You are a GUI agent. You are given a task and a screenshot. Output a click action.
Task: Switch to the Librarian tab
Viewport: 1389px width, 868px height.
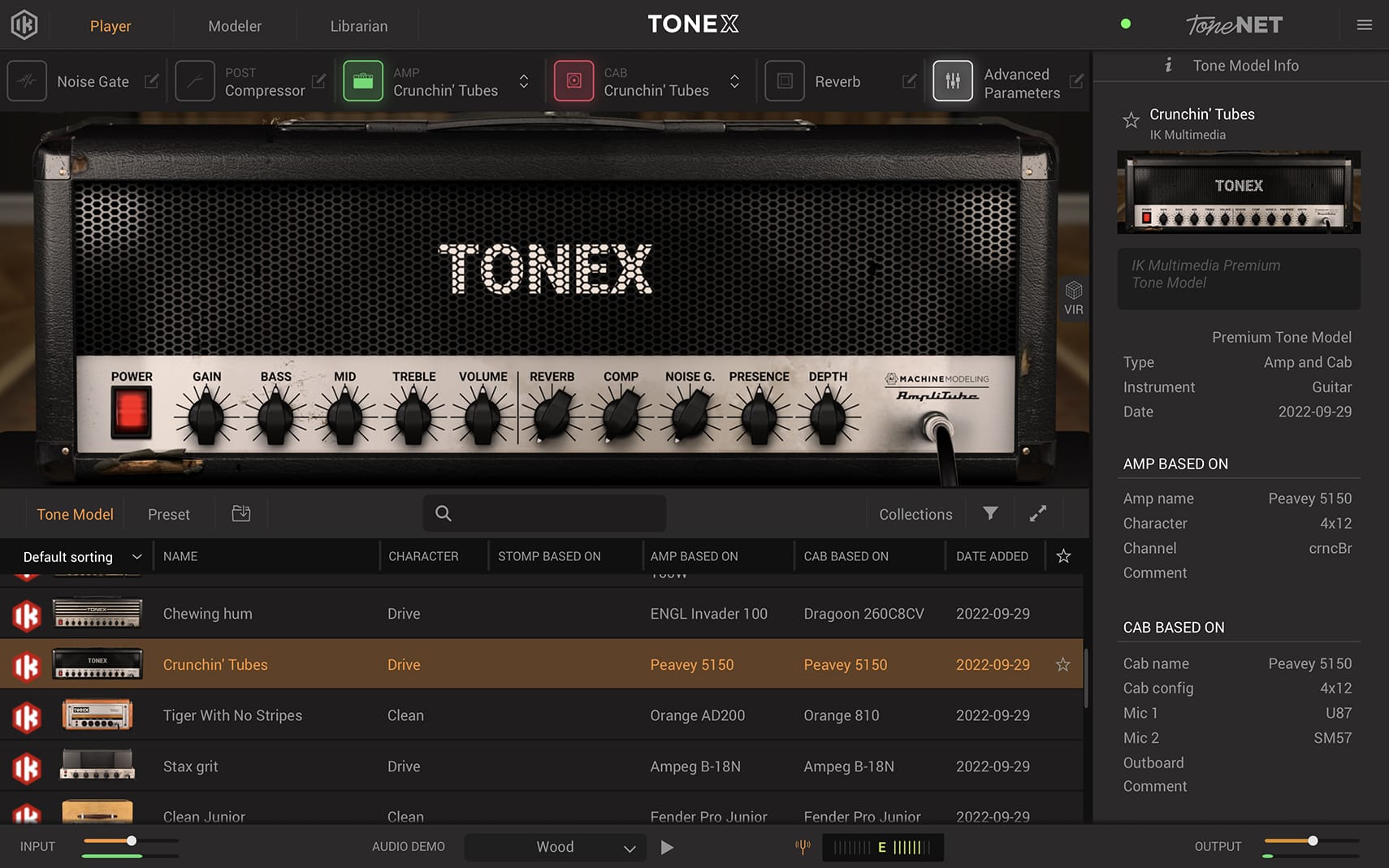pyautogui.click(x=358, y=25)
